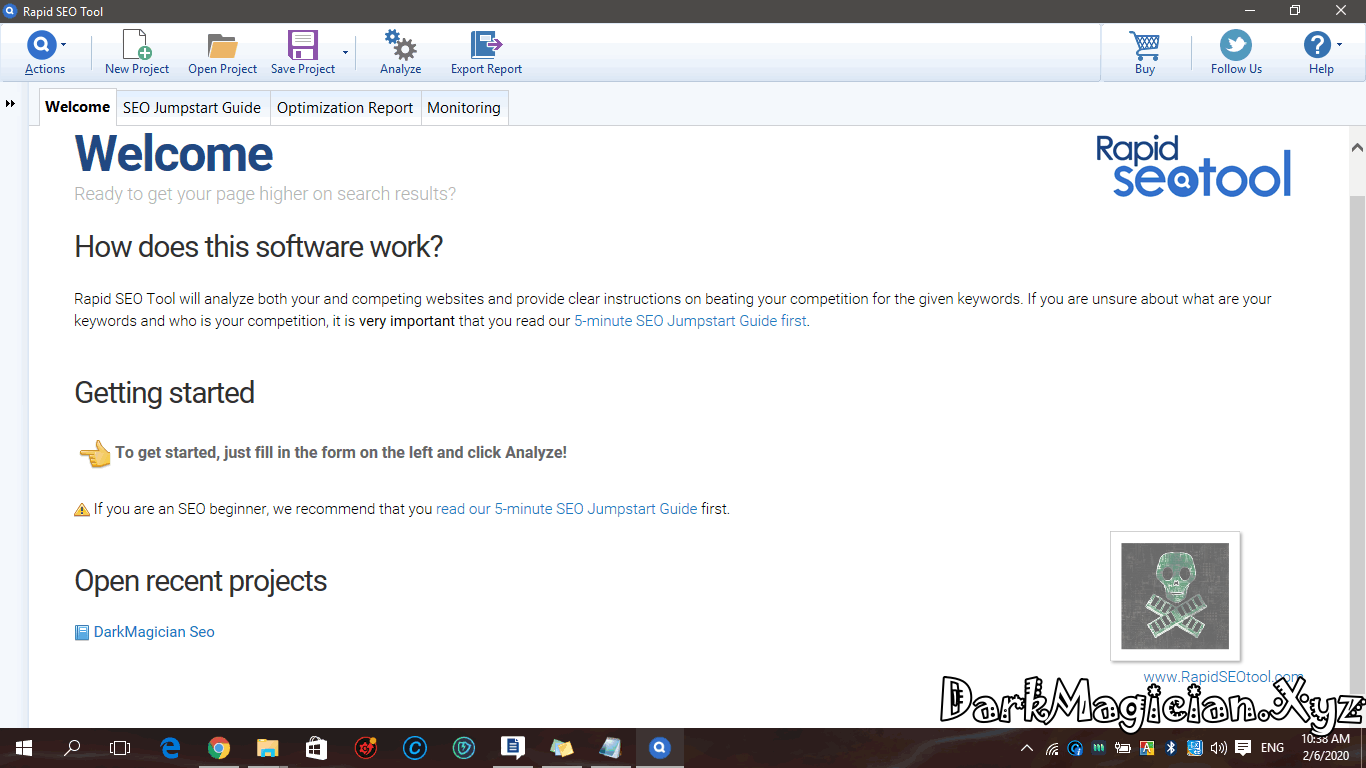Screen dimensions: 1366x768
Task: Open the Actions menu icon
Action: [x=41, y=45]
